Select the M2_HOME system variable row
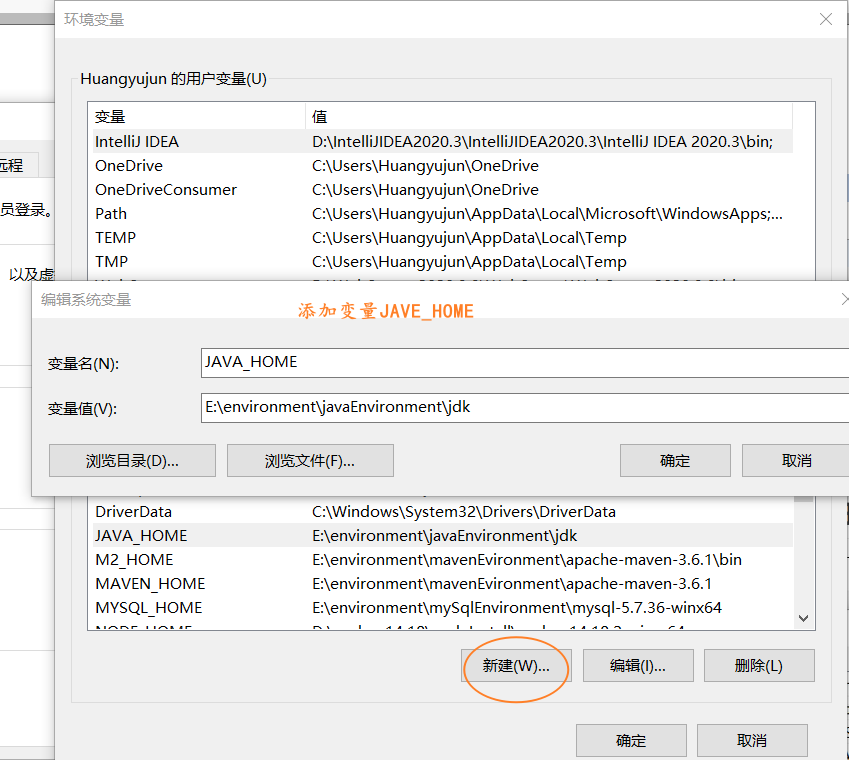Screen dimensions: 849x760 point(442,560)
